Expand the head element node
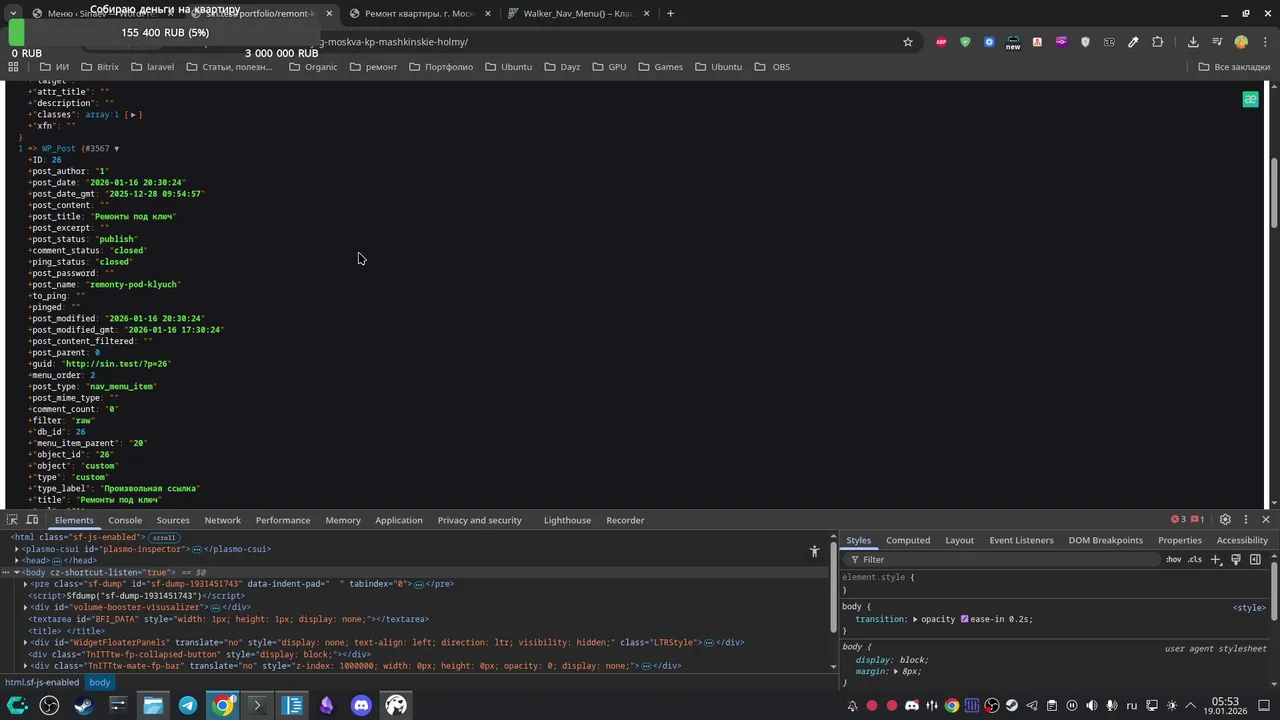The width and height of the screenshot is (1280, 720). (x=17, y=561)
